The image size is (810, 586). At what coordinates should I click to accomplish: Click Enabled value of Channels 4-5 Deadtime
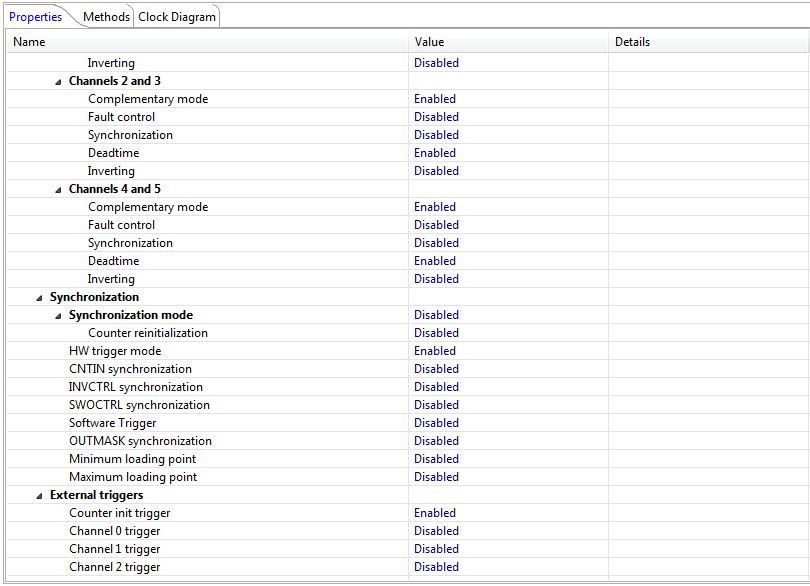coord(435,261)
